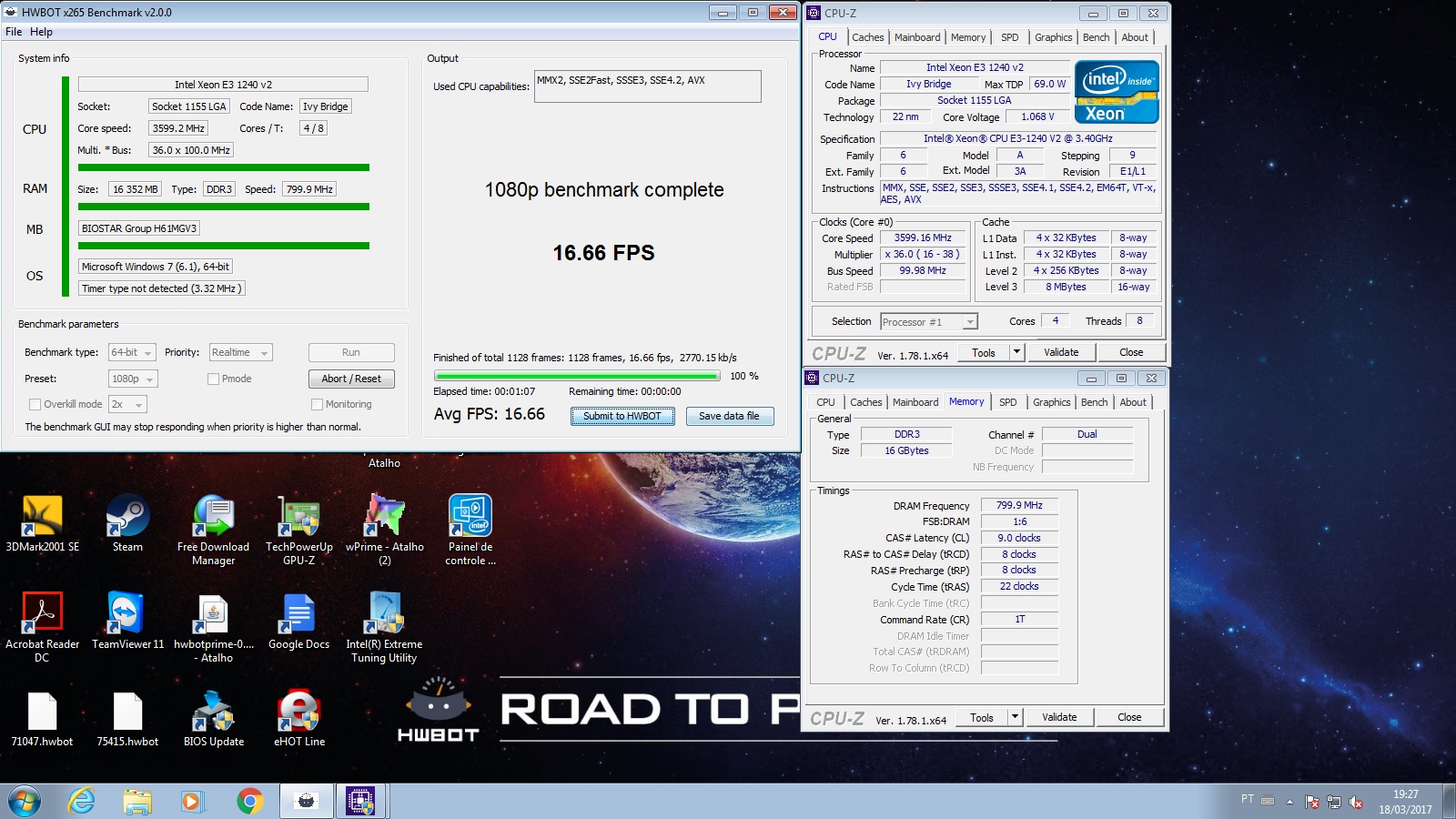Open Painel de controle desktop icon
Viewport: 1456px width, 819px height.
[x=470, y=530]
